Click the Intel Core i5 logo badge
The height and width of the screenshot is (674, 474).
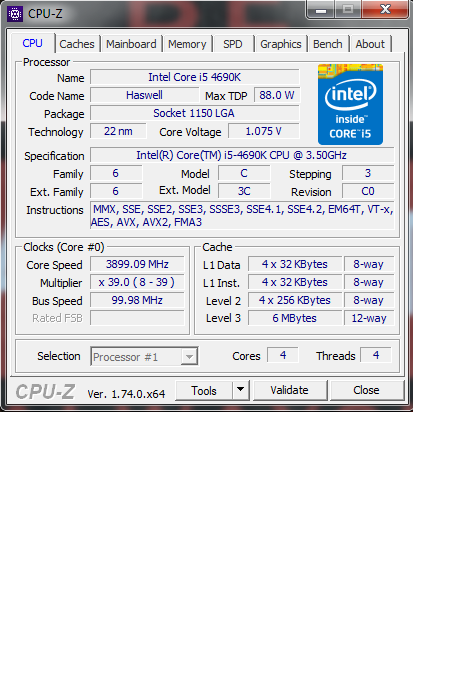[x=350, y=104]
